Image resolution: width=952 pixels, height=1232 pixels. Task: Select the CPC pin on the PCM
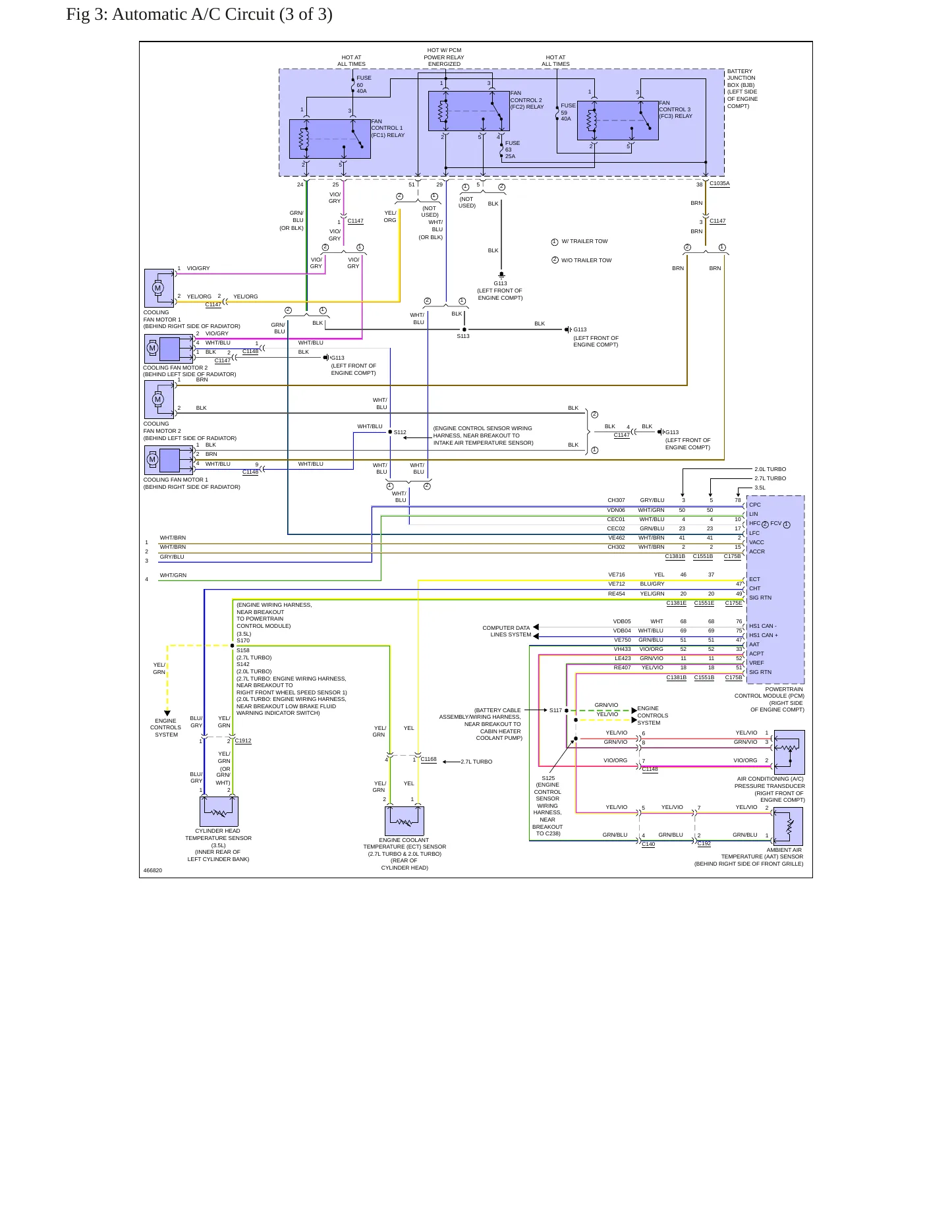[755, 505]
